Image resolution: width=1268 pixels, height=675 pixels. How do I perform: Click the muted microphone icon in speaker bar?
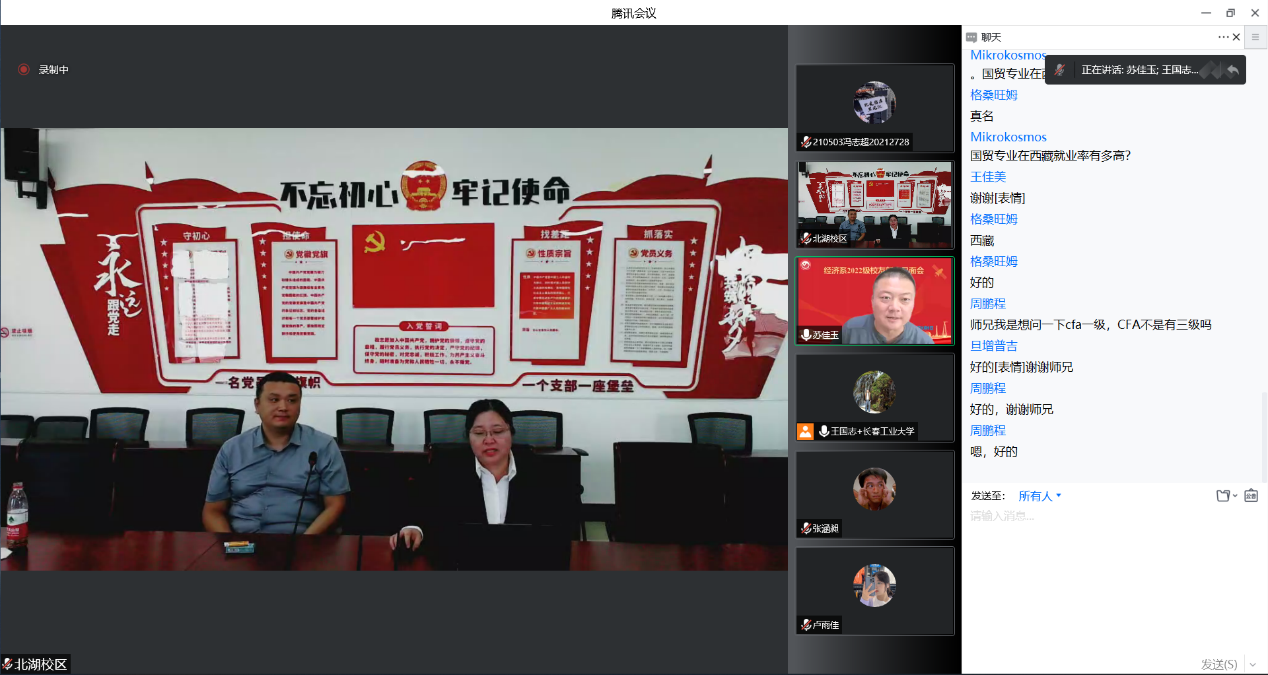pyautogui.click(x=1059, y=70)
